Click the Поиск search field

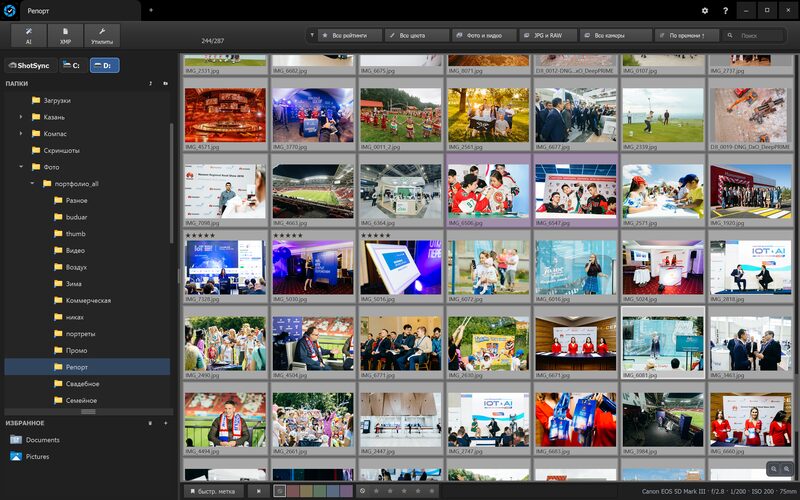754,35
